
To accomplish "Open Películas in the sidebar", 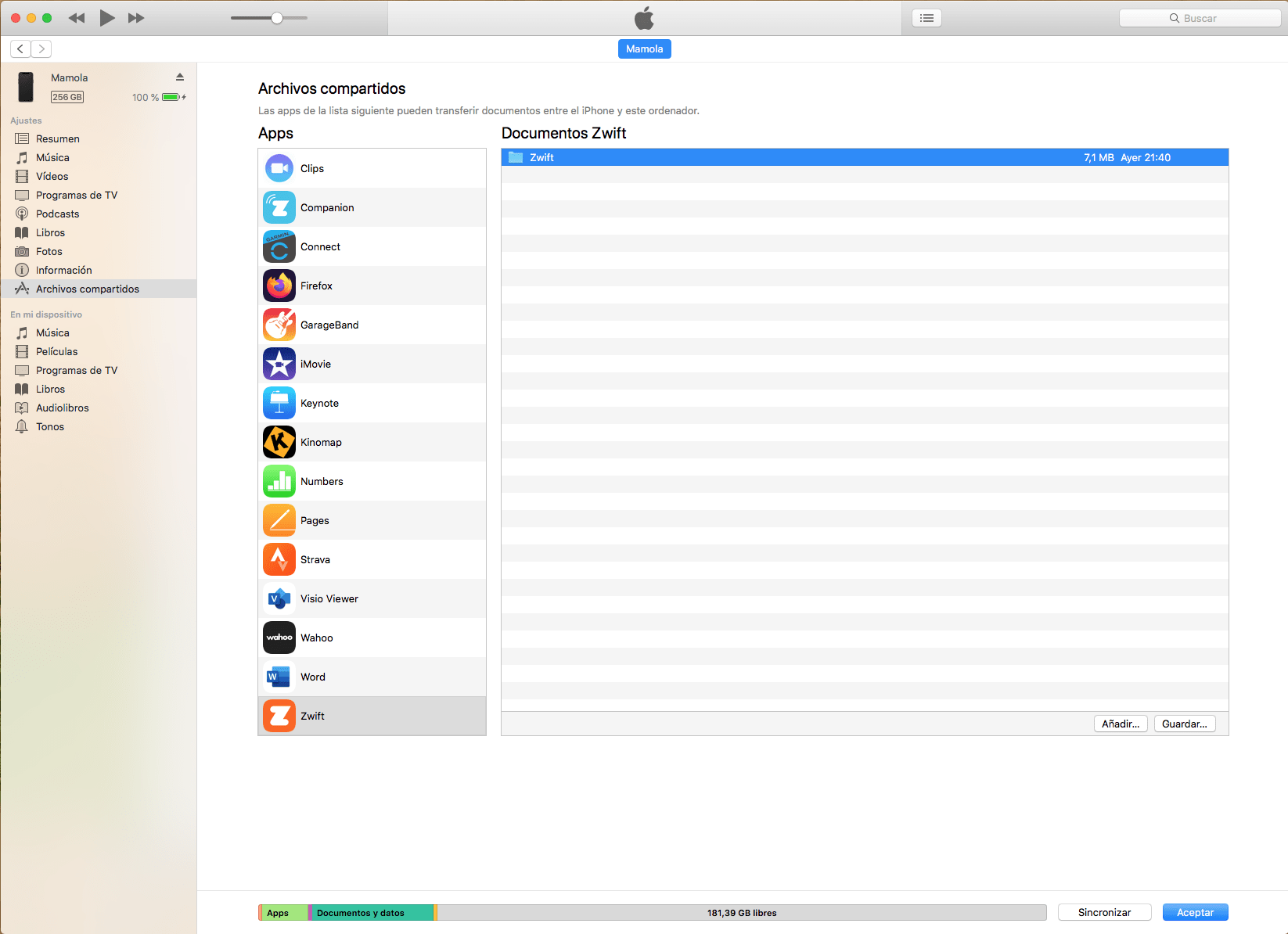I will pos(99,351).
